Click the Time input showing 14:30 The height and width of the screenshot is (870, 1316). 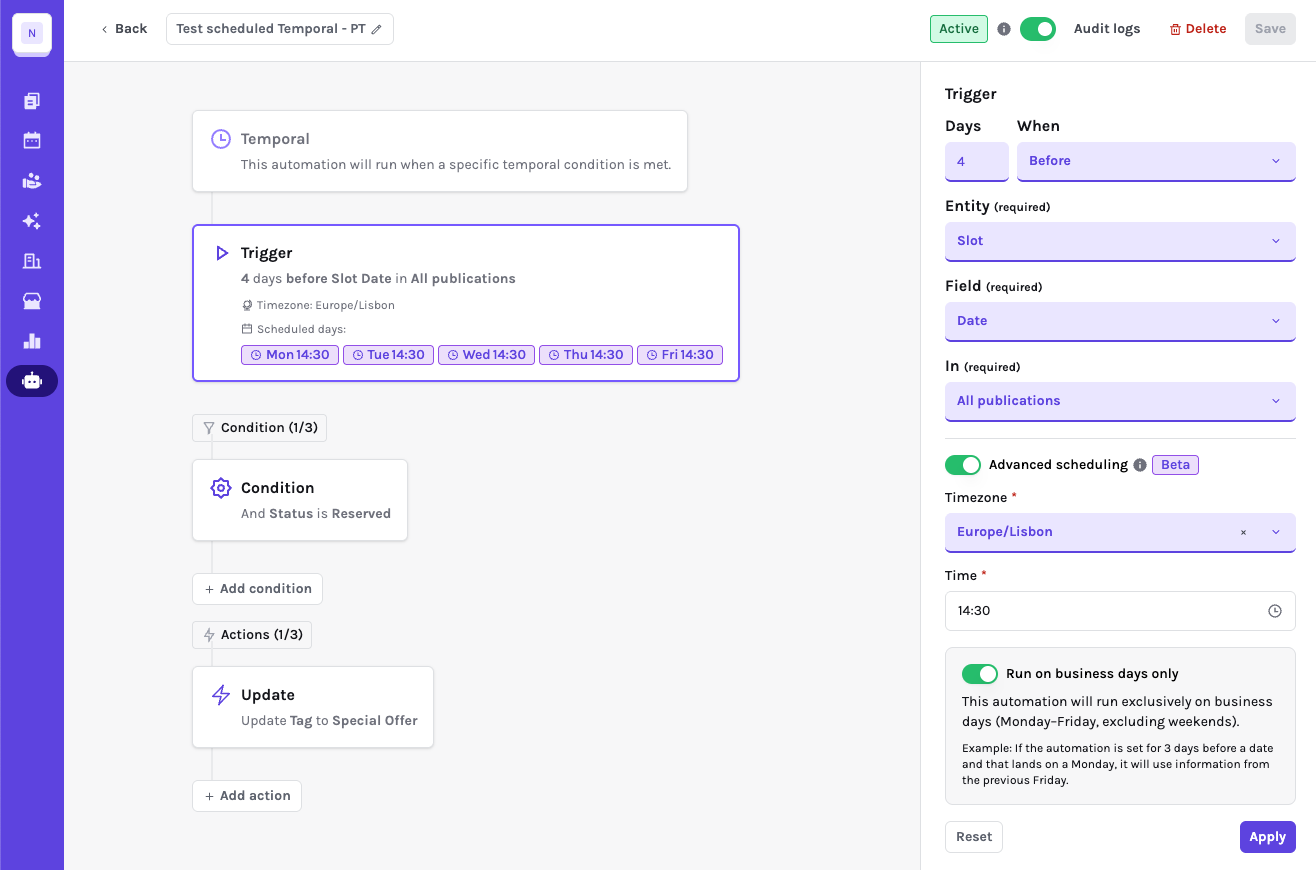(1120, 611)
